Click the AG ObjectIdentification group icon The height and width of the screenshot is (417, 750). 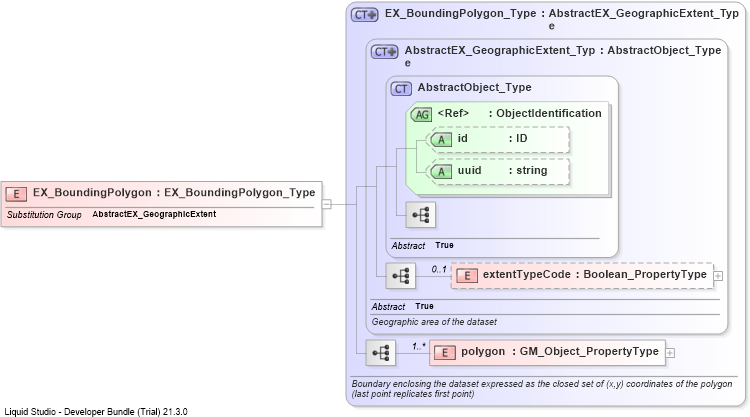[x=421, y=114]
